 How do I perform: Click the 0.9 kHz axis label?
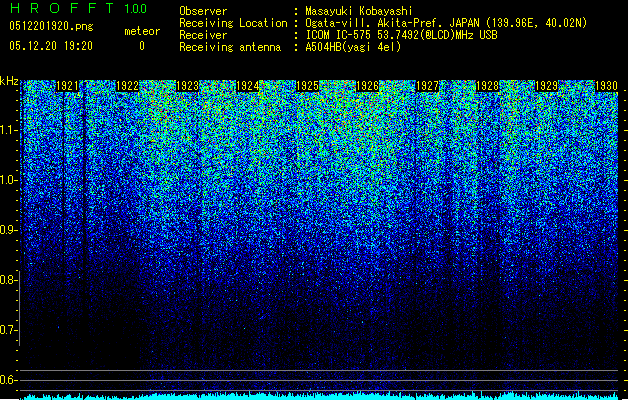(x=8, y=230)
